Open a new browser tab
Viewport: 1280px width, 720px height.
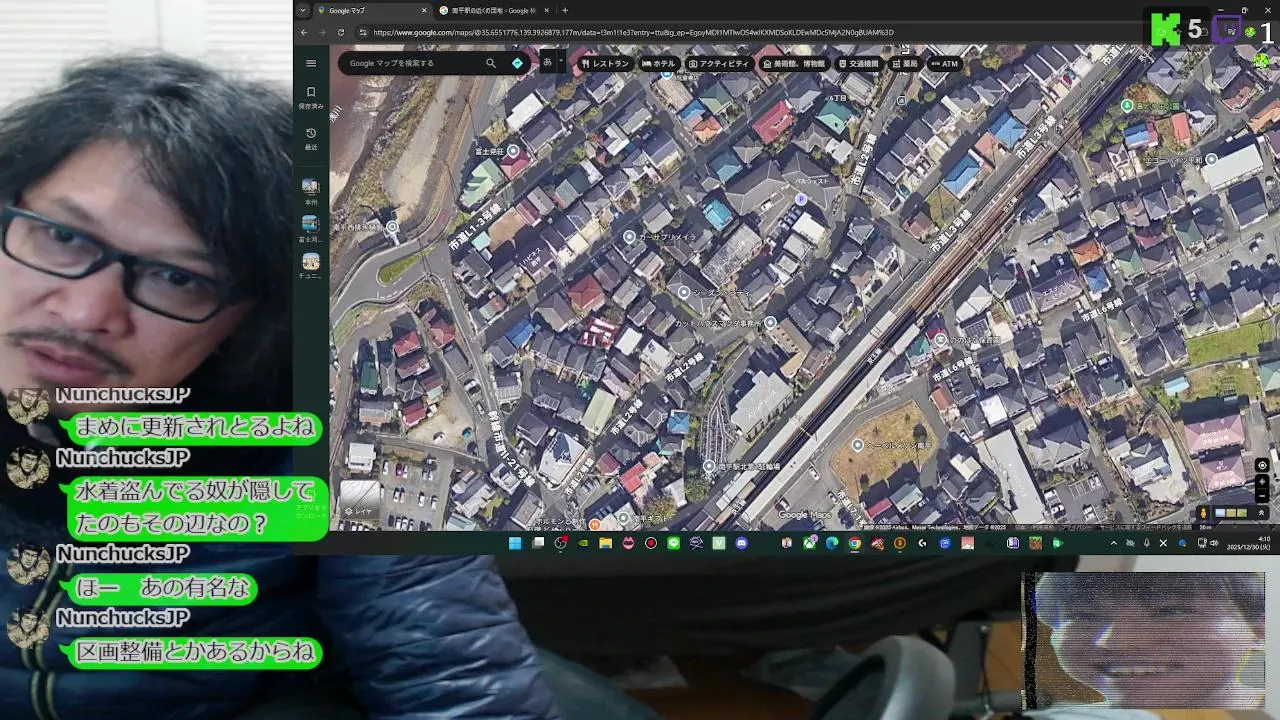pyautogui.click(x=565, y=10)
